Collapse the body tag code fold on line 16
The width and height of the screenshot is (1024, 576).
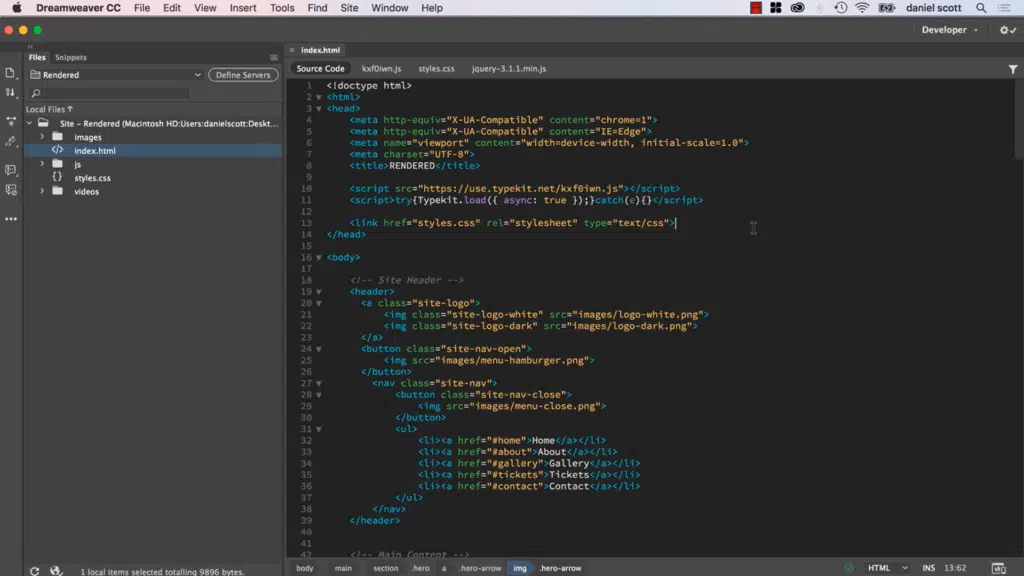click(319, 257)
